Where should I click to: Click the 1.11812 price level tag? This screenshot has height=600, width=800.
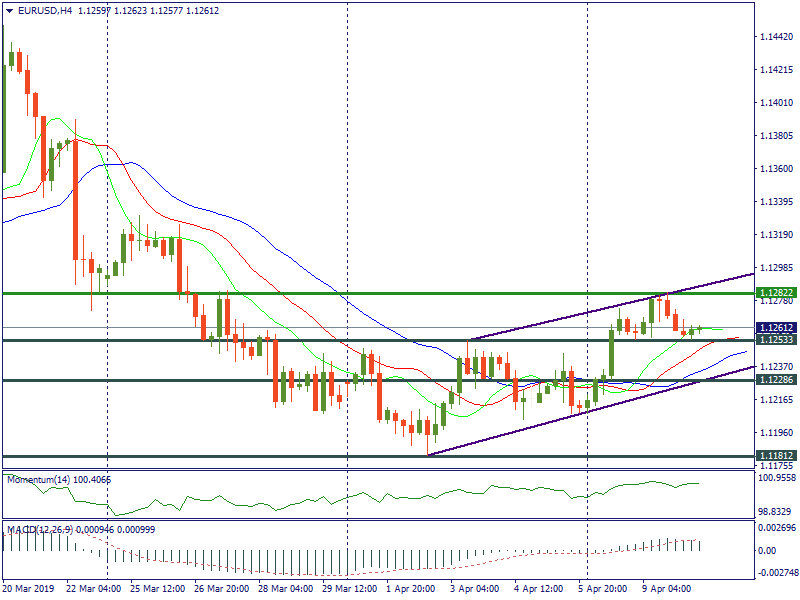click(x=776, y=456)
